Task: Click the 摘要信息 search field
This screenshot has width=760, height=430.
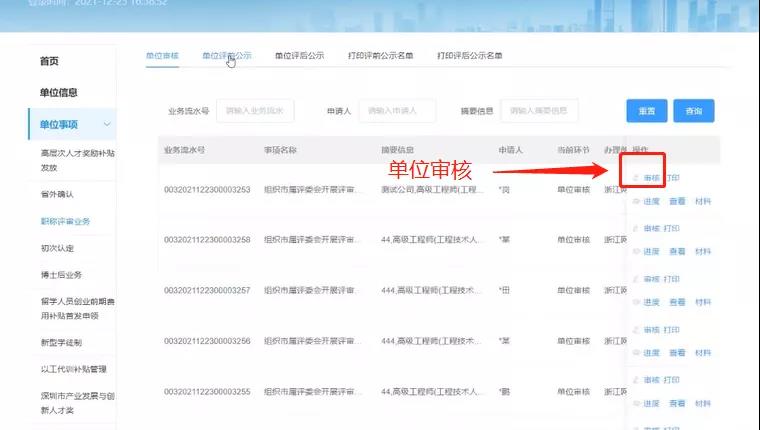Action: click(540, 111)
